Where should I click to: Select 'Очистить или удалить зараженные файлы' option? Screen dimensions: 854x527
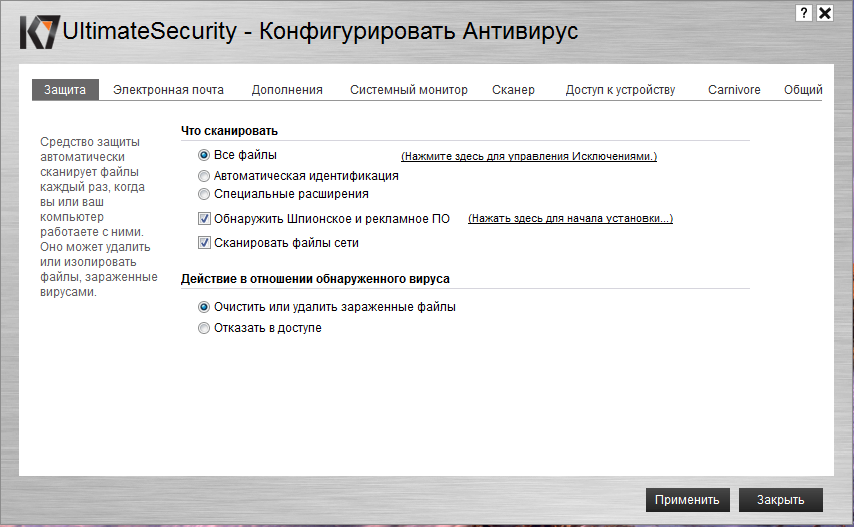click(x=204, y=308)
